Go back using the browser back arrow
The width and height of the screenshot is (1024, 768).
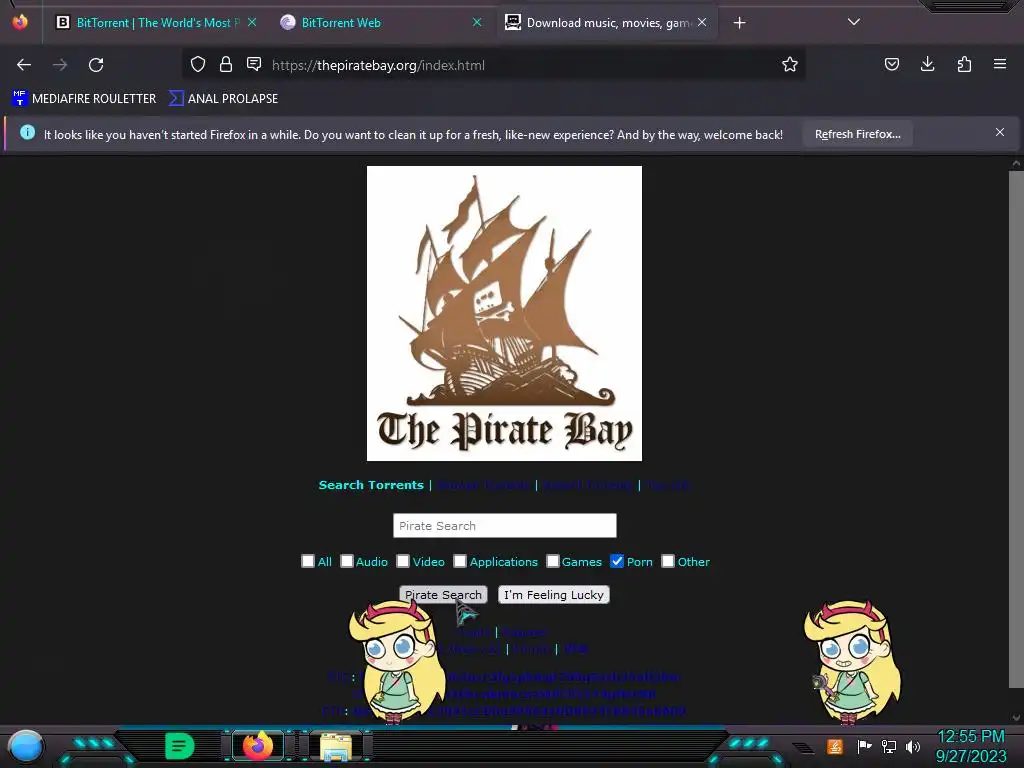[x=24, y=65]
